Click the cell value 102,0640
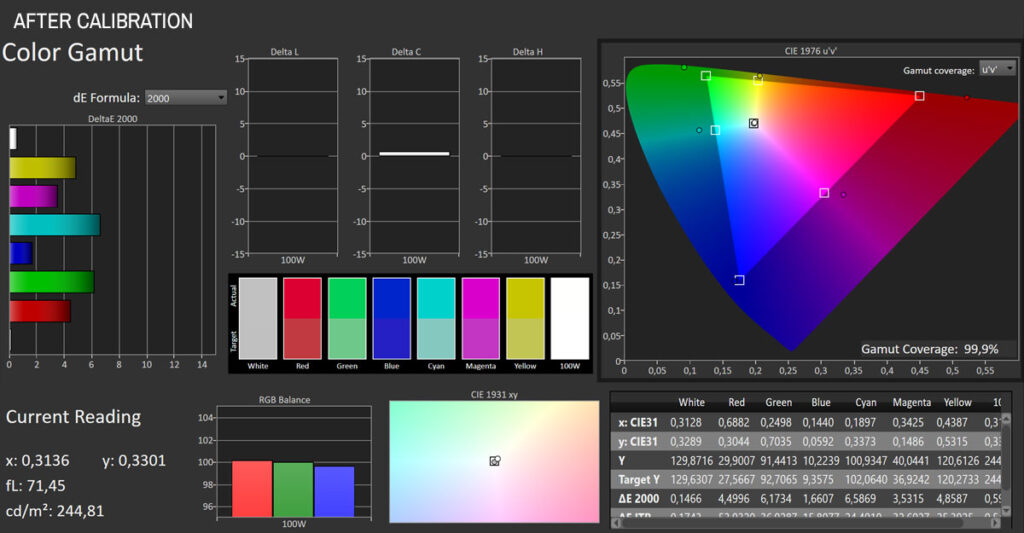Screen dimensions: 1024x533 866,479
